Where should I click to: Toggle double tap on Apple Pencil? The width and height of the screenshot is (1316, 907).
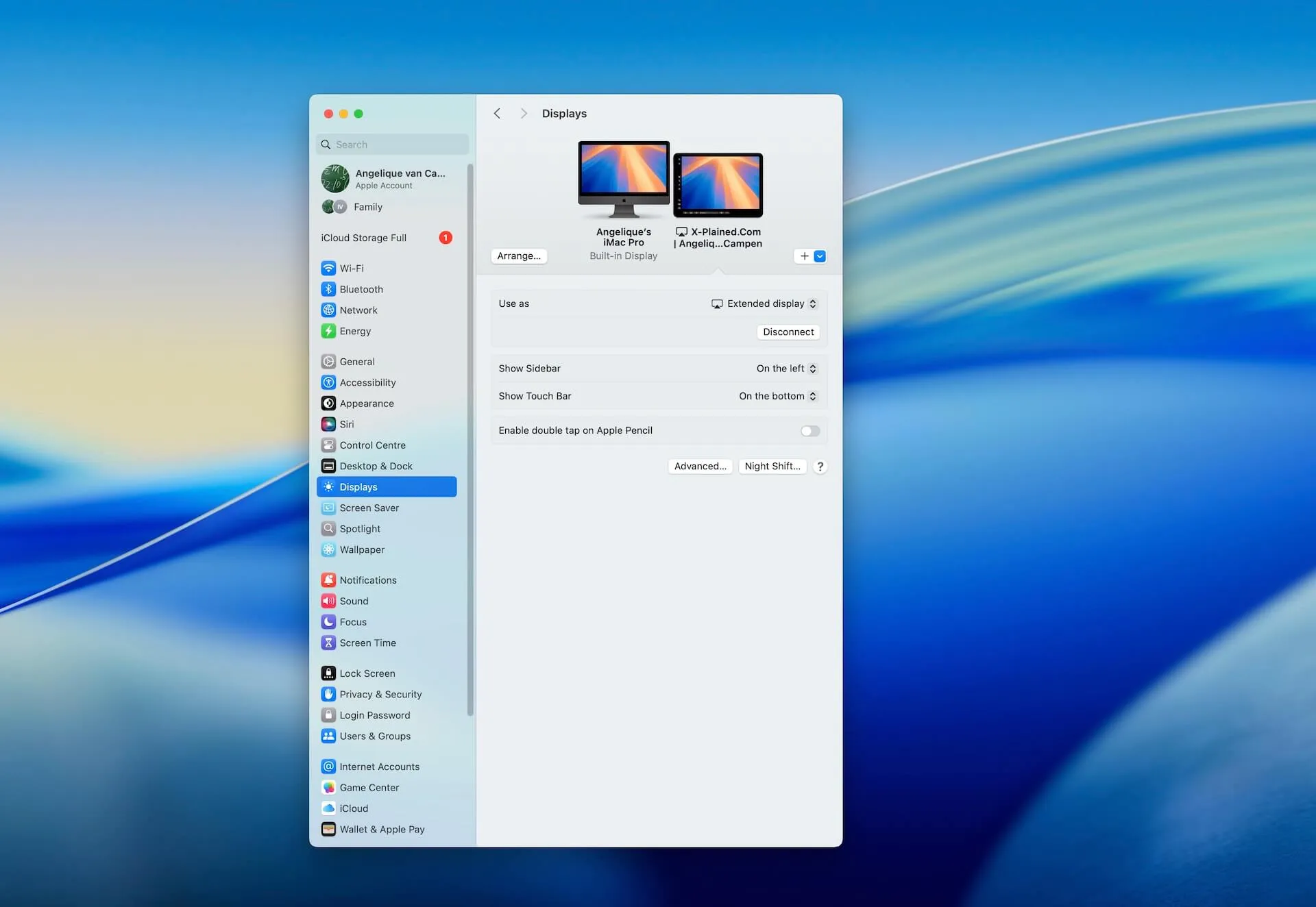pyautogui.click(x=809, y=431)
